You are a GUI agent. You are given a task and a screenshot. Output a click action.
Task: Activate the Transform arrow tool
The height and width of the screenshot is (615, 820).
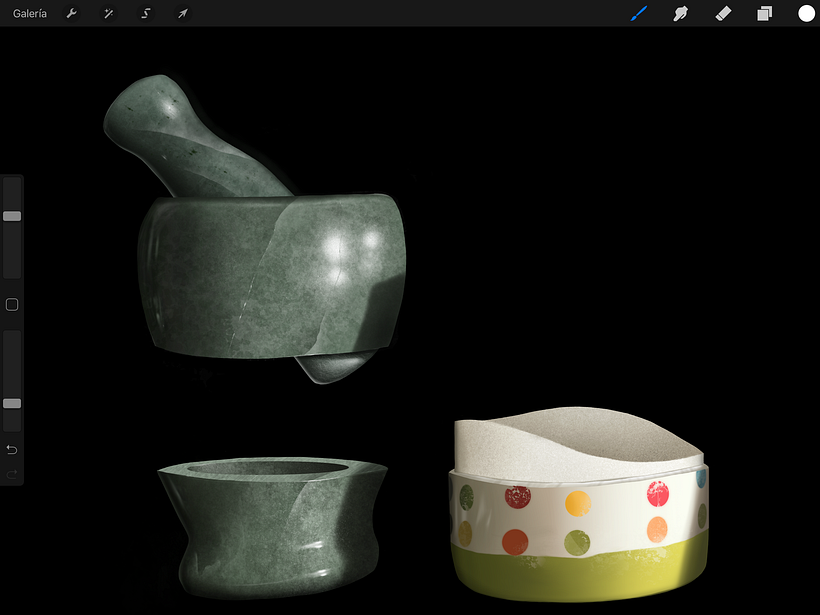pyautogui.click(x=182, y=14)
